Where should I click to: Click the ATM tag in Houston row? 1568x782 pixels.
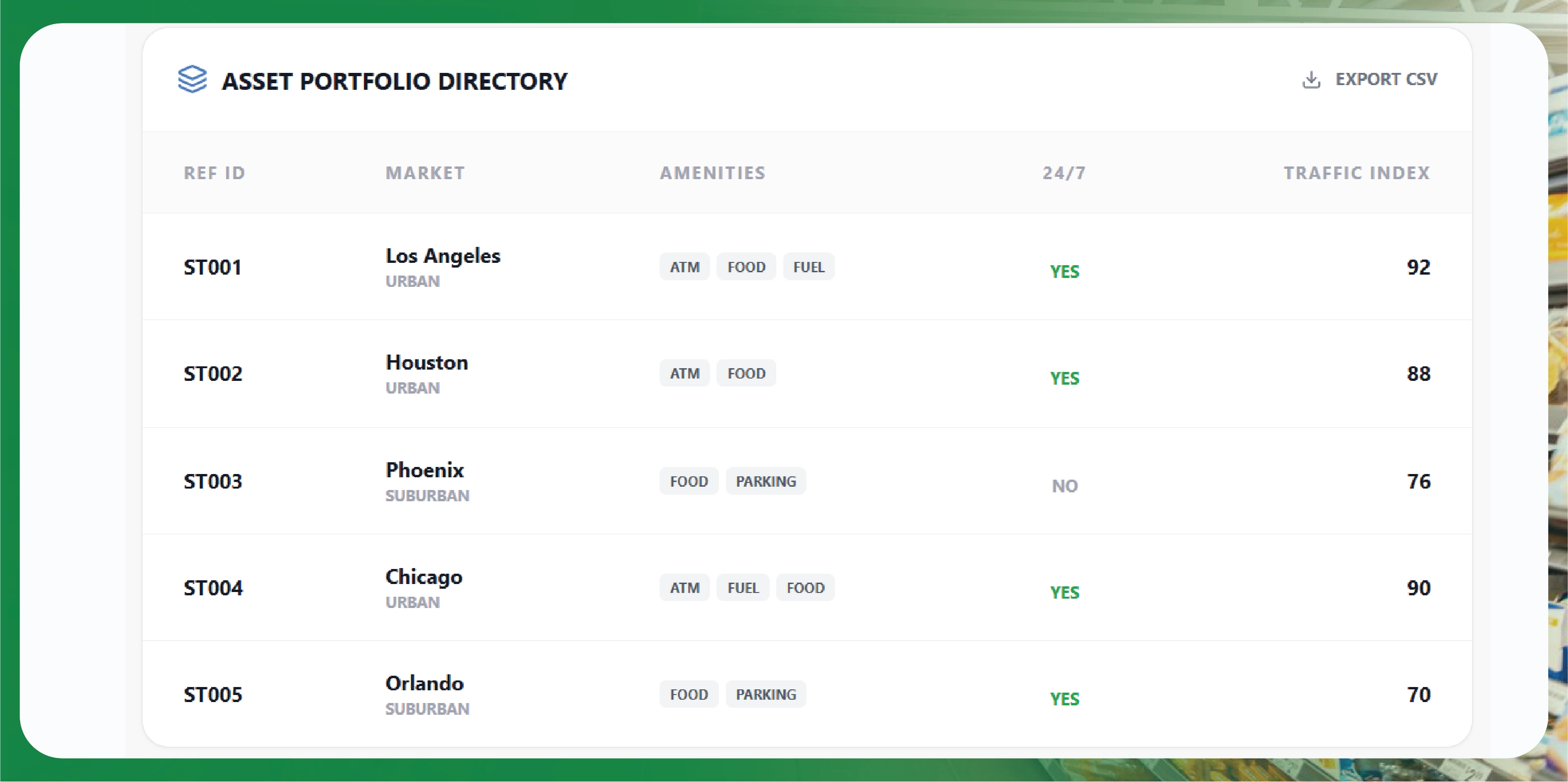tap(684, 374)
